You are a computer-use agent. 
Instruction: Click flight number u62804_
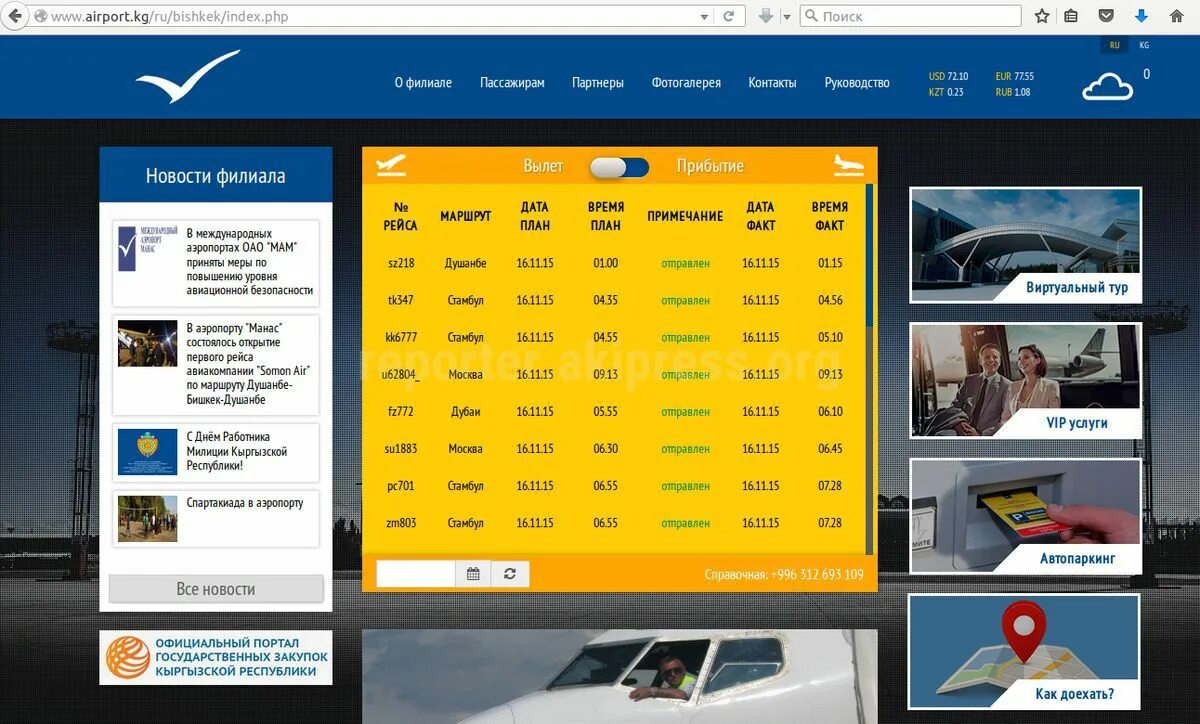(x=401, y=374)
